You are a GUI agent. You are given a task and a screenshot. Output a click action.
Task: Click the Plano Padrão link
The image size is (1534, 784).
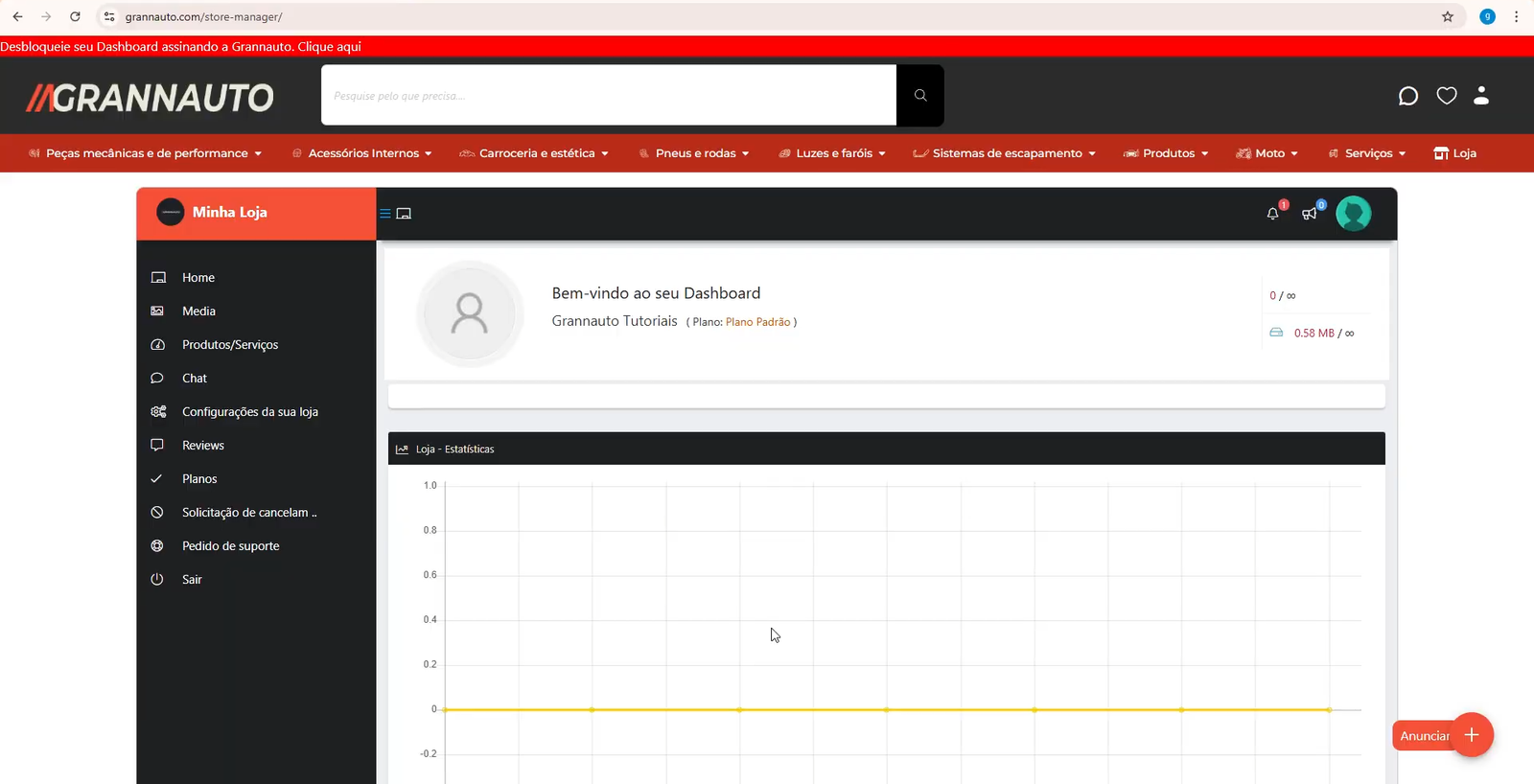pyautogui.click(x=758, y=322)
